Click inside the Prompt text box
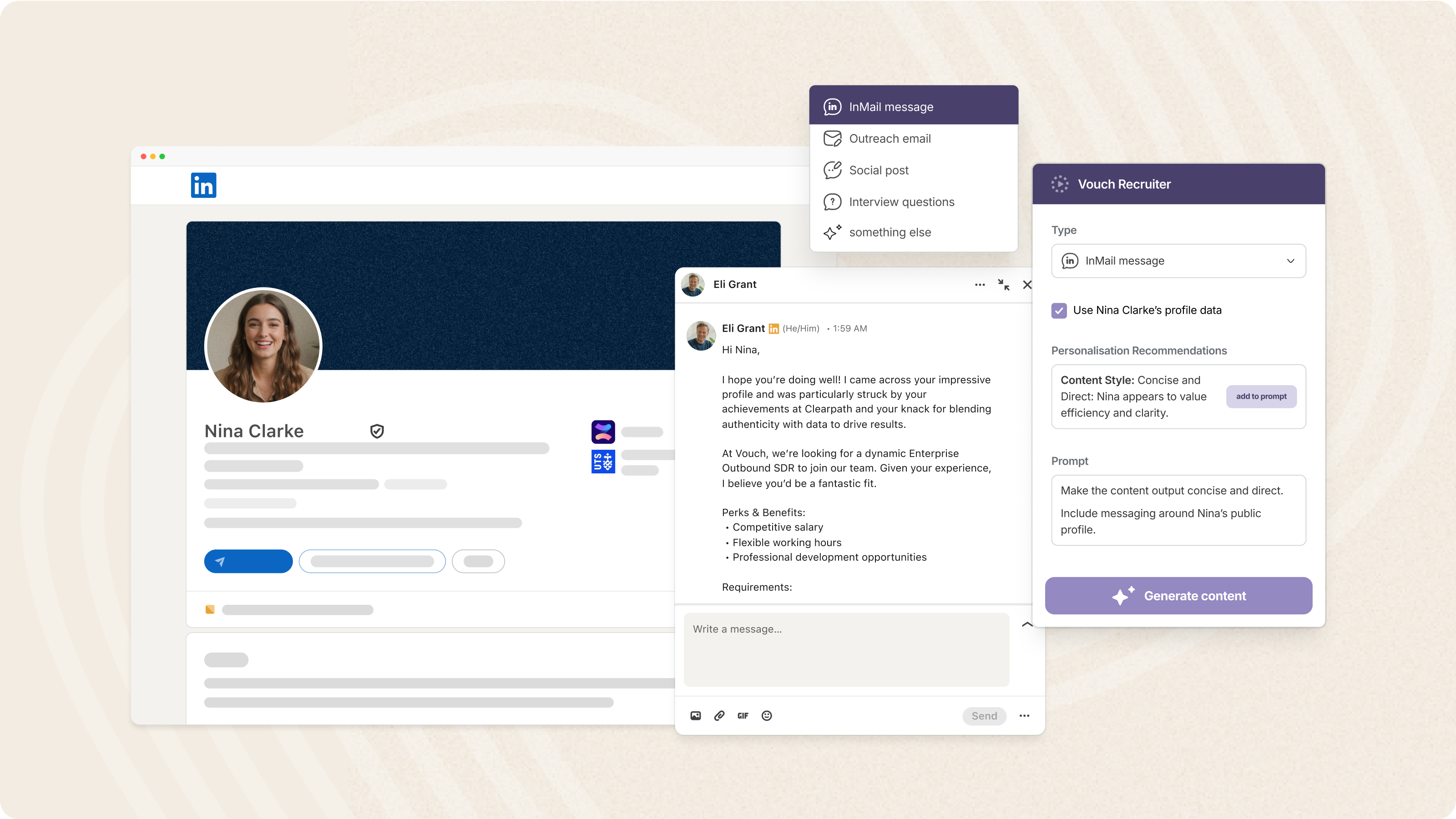This screenshot has height=819, width=1456. (x=1178, y=510)
